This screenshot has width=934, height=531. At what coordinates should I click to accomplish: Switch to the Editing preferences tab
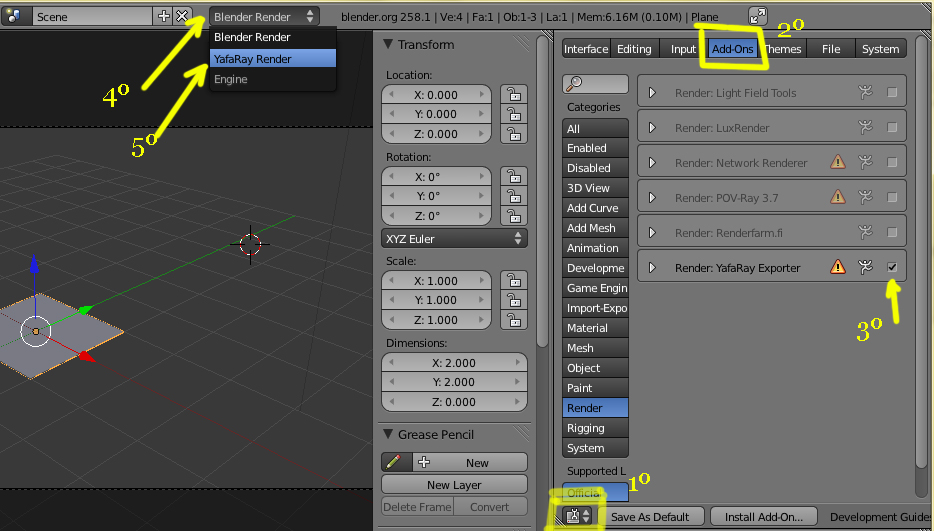pos(634,49)
